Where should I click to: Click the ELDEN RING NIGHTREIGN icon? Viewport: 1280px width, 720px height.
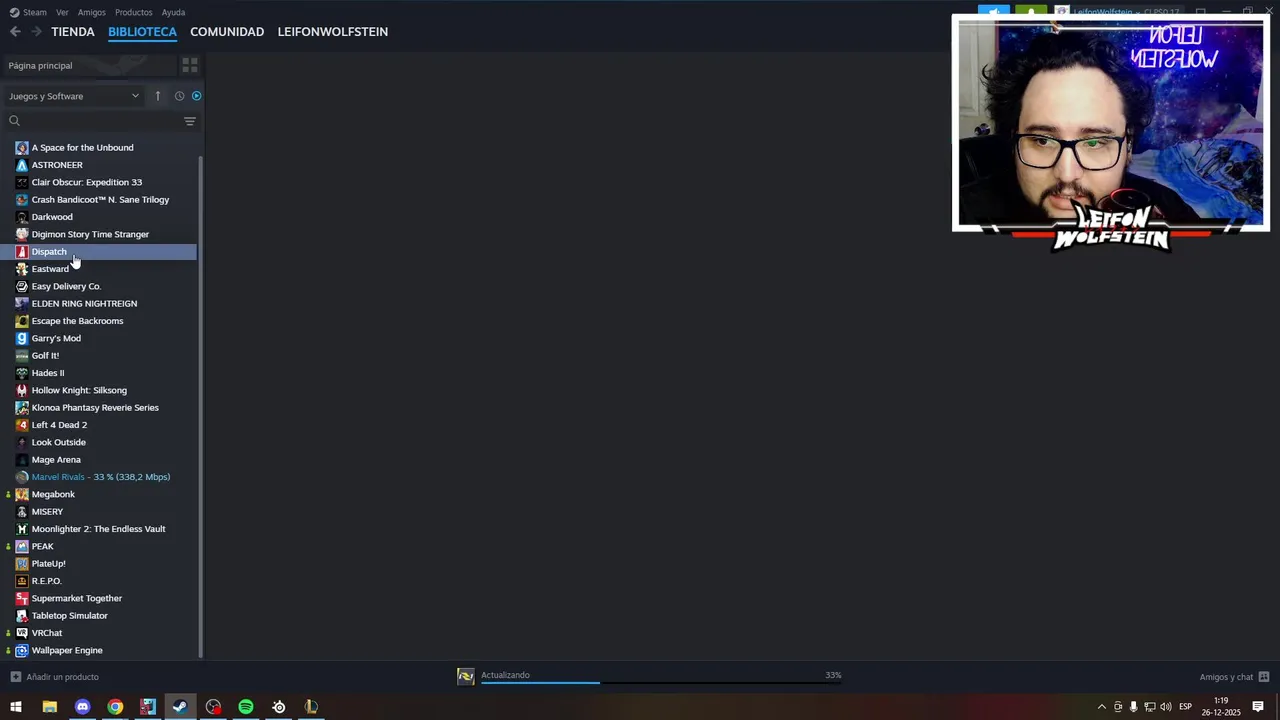[x=22, y=304]
